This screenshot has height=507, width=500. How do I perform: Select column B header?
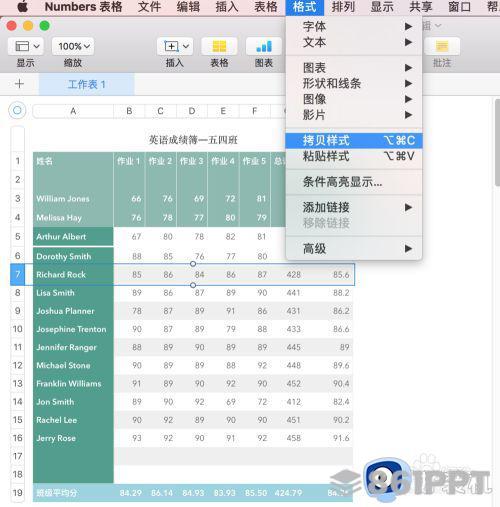tap(129, 111)
